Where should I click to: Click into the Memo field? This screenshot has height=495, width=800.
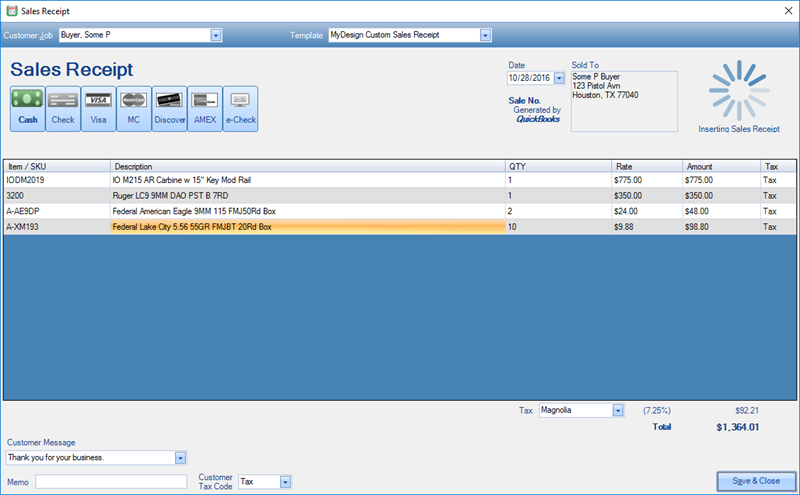point(111,482)
